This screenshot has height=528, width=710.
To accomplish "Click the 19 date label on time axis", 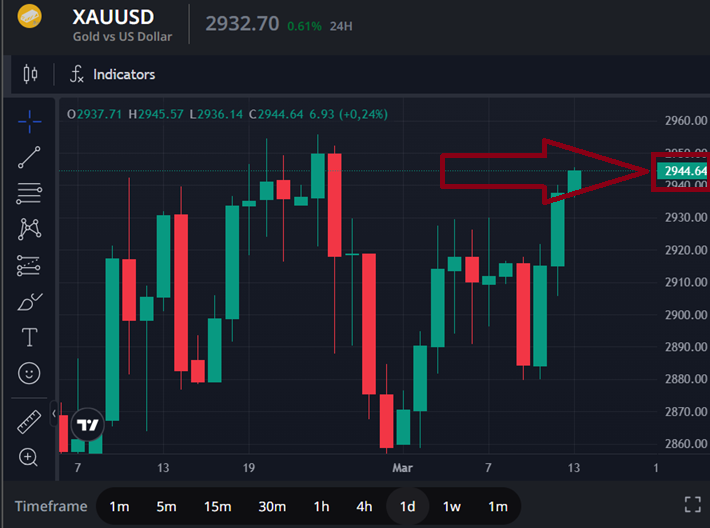I will 249,468.
